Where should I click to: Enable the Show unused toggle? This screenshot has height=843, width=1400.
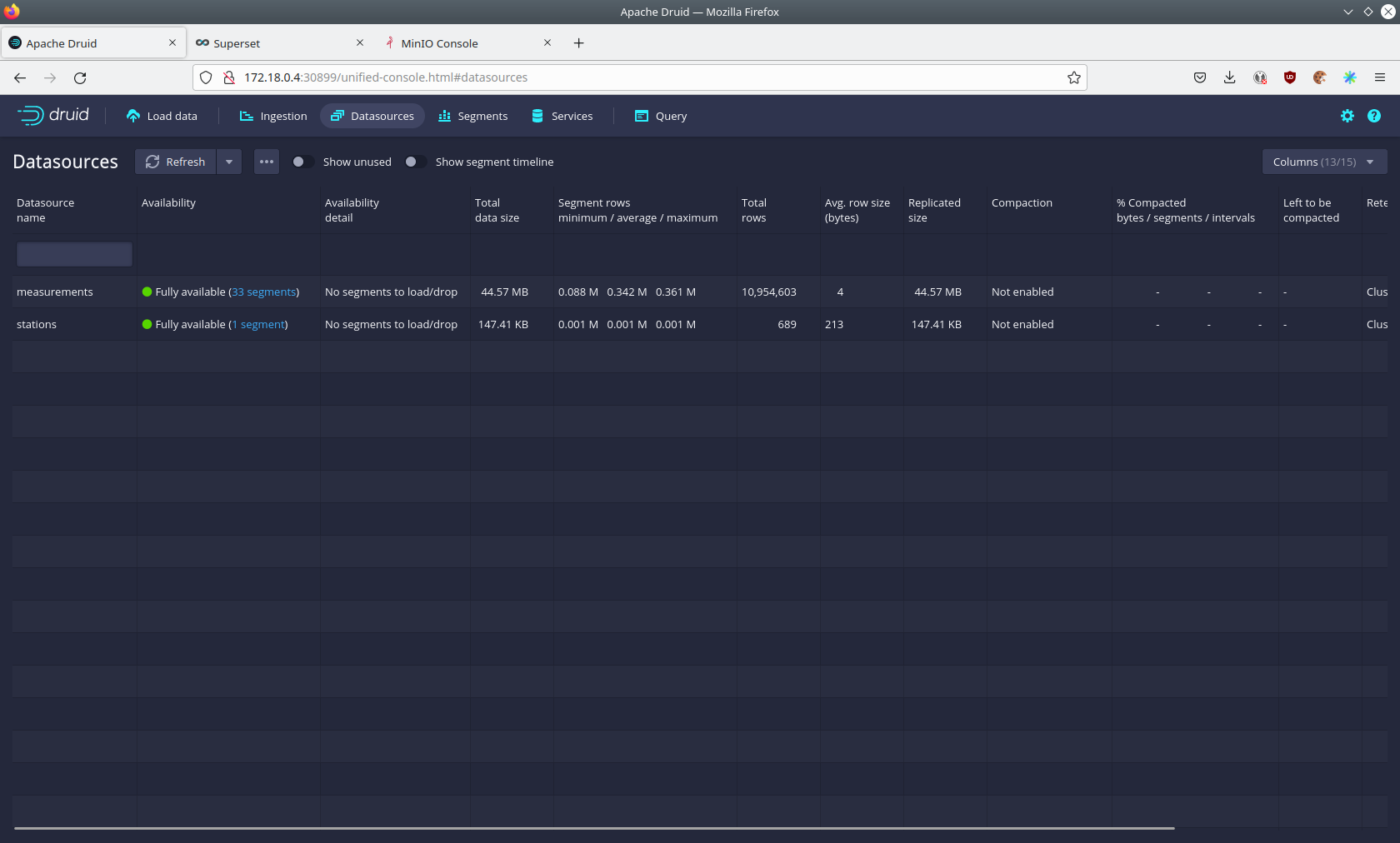(302, 162)
